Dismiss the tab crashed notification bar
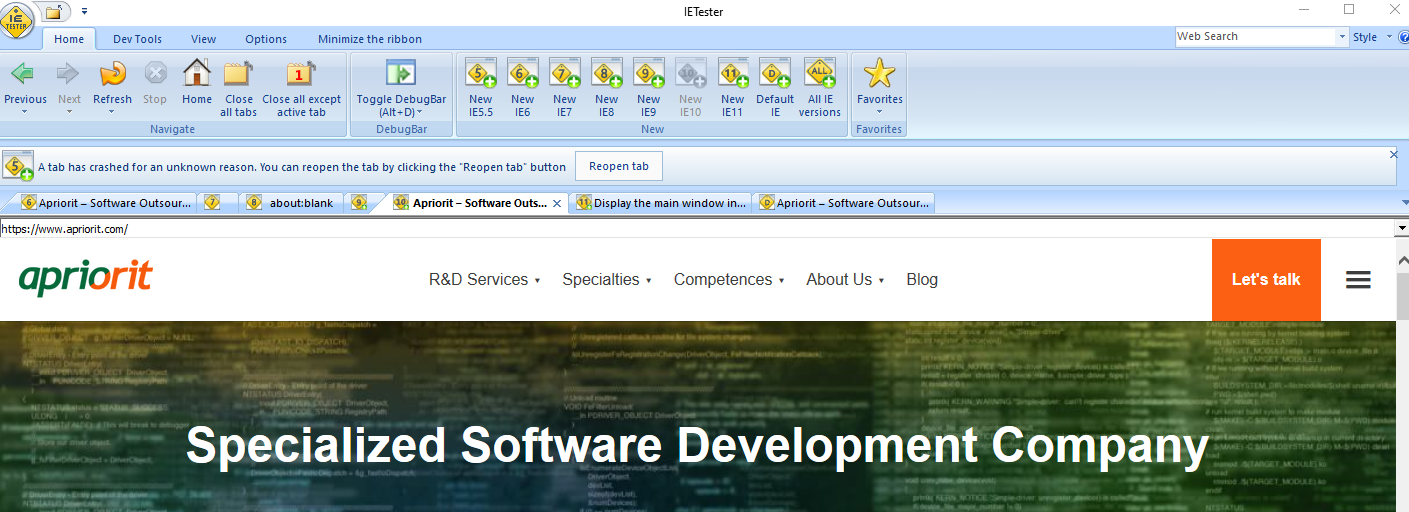This screenshot has height=512, width=1409. point(1394,155)
